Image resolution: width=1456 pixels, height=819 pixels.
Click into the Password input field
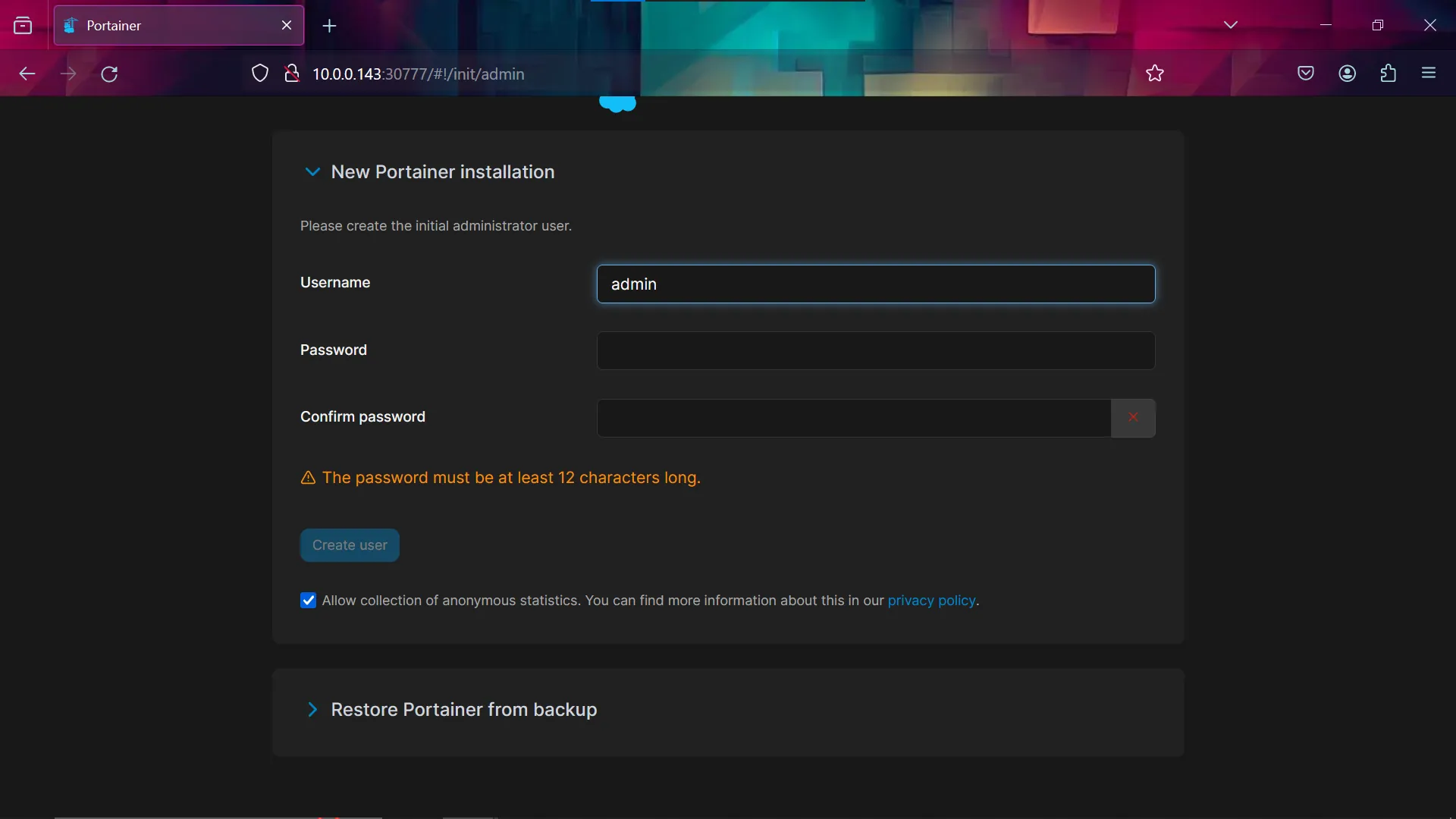(x=876, y=351)
